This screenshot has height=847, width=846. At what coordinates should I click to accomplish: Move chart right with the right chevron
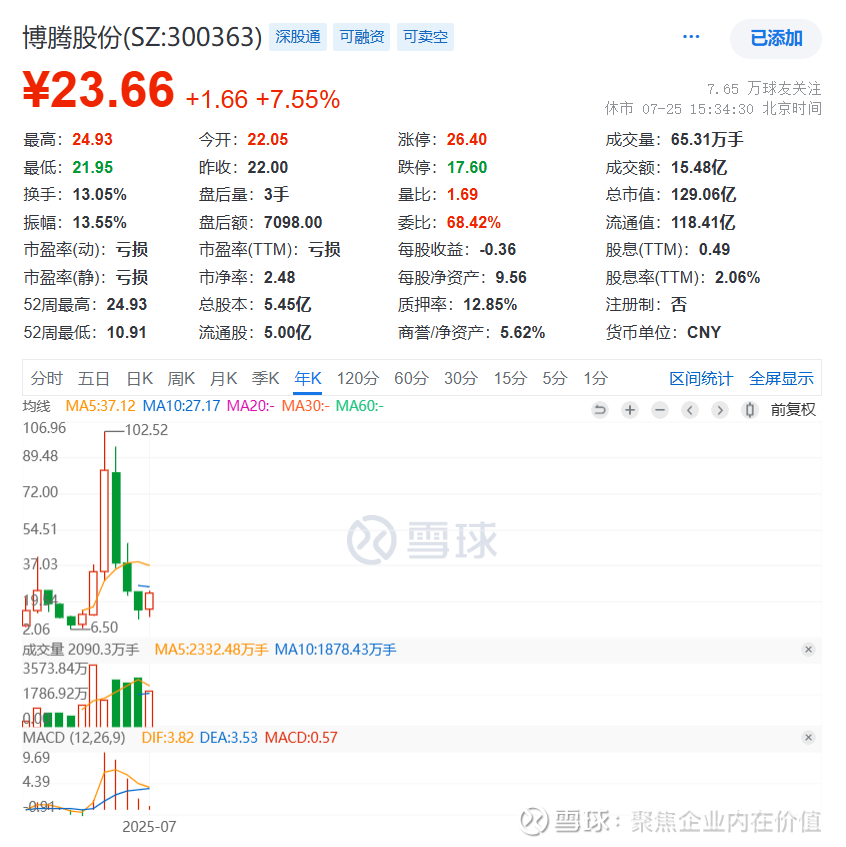coord(720,410)
